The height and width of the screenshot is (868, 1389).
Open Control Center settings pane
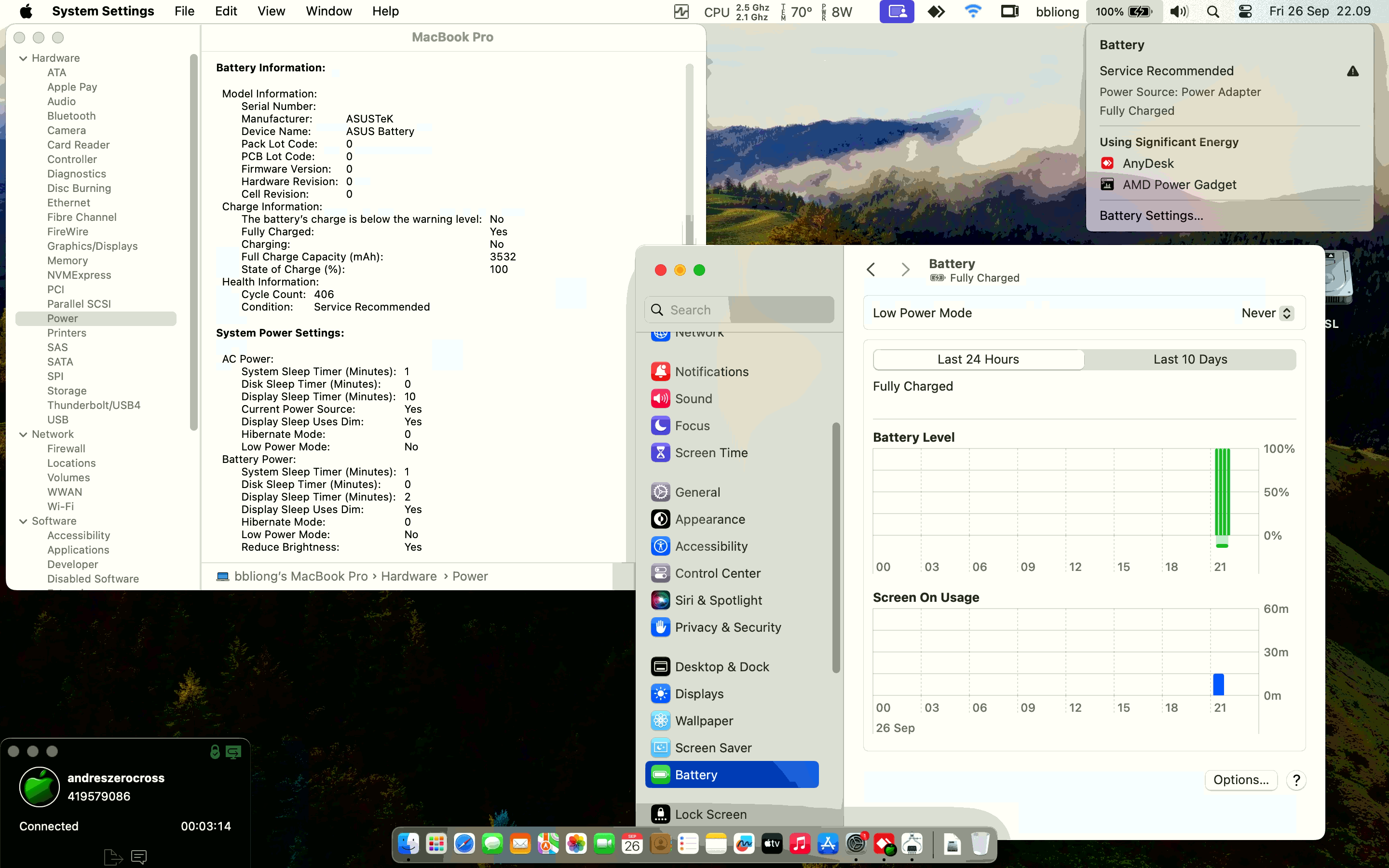[732, 573]
